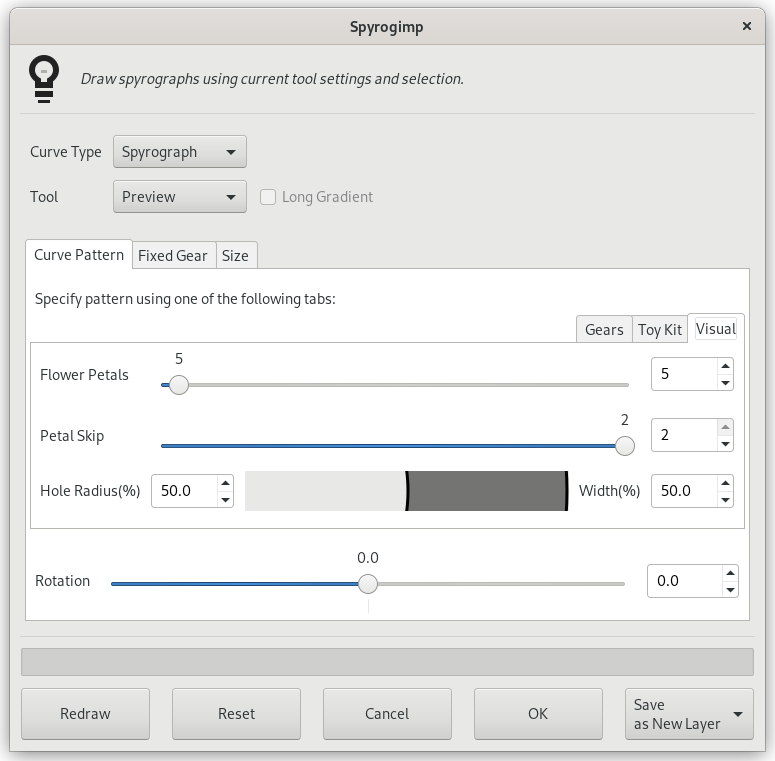775x761 pixels.
Task: Select the Visual pattern tab
Action: click(x=716, y=329)
